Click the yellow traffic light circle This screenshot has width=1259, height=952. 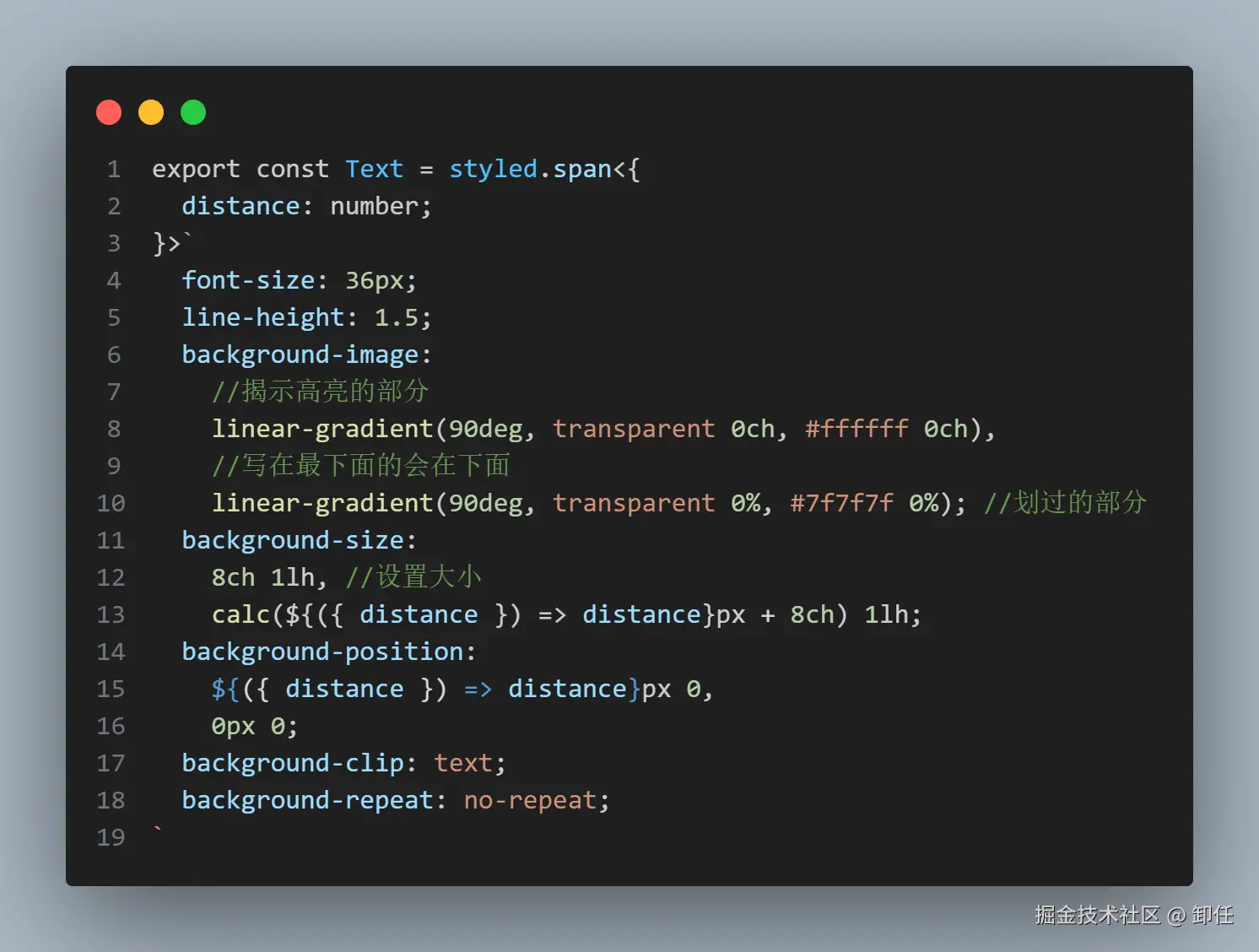(x=150, y=111)
